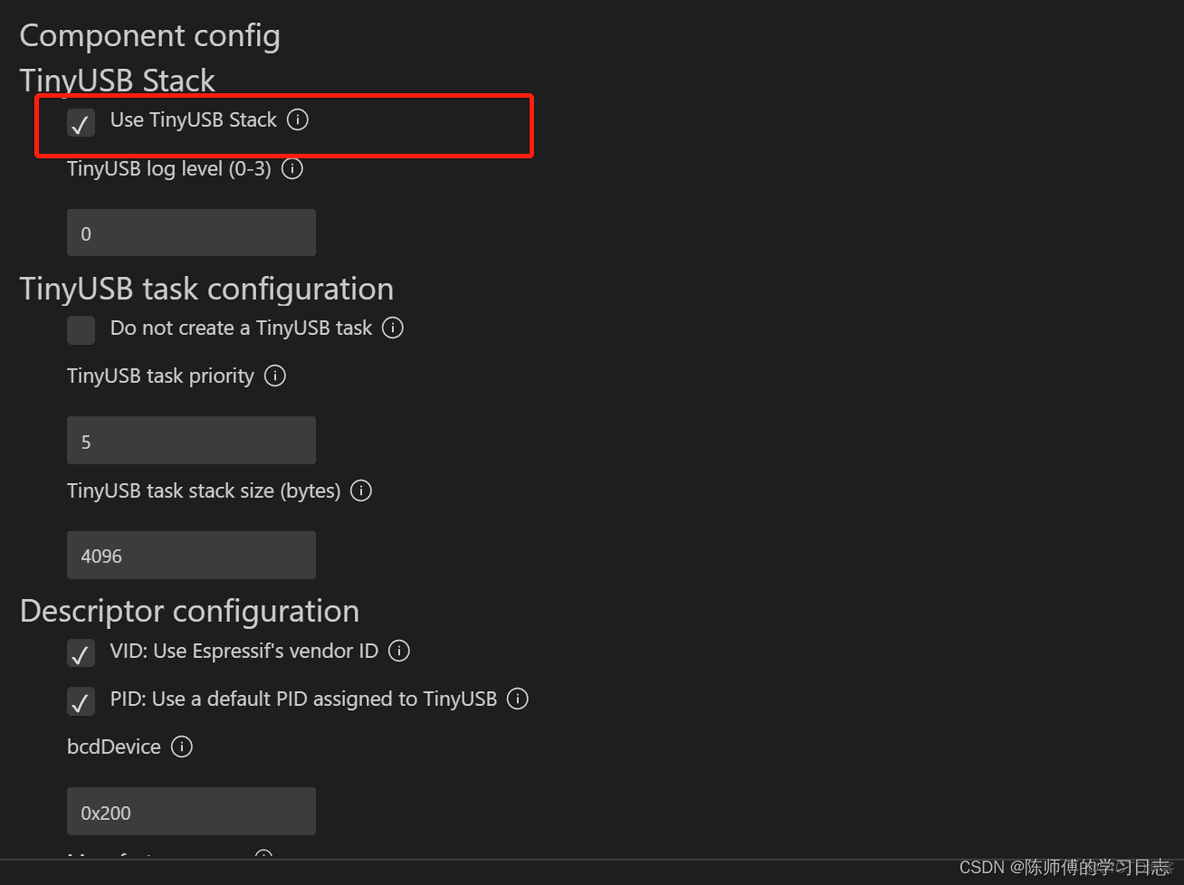Uncheck the Use TinyUSB Stack checkbox
Screen dimensions: 1184x885
(x=81, y=122)
